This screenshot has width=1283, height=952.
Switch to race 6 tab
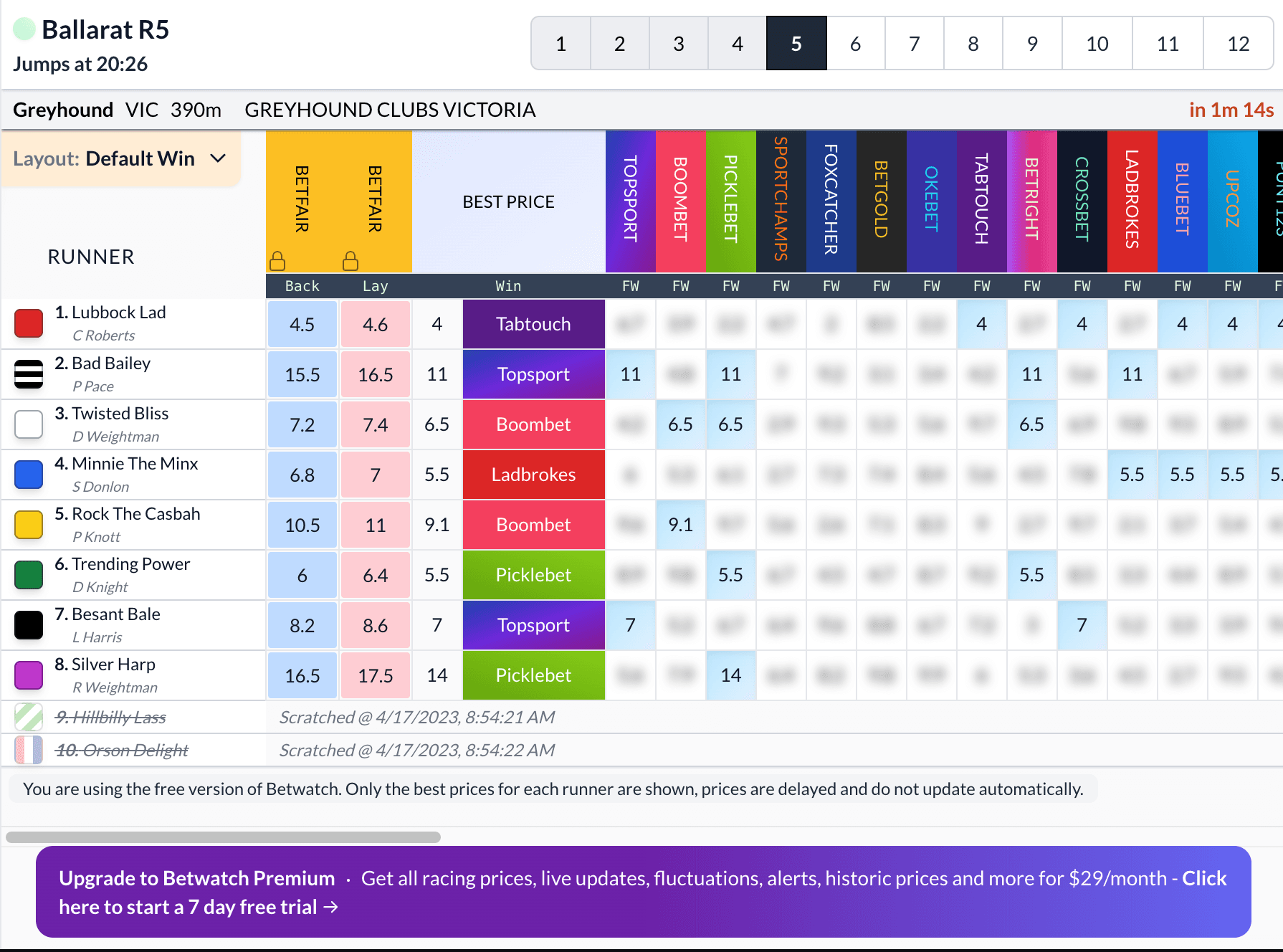(855, 43)
